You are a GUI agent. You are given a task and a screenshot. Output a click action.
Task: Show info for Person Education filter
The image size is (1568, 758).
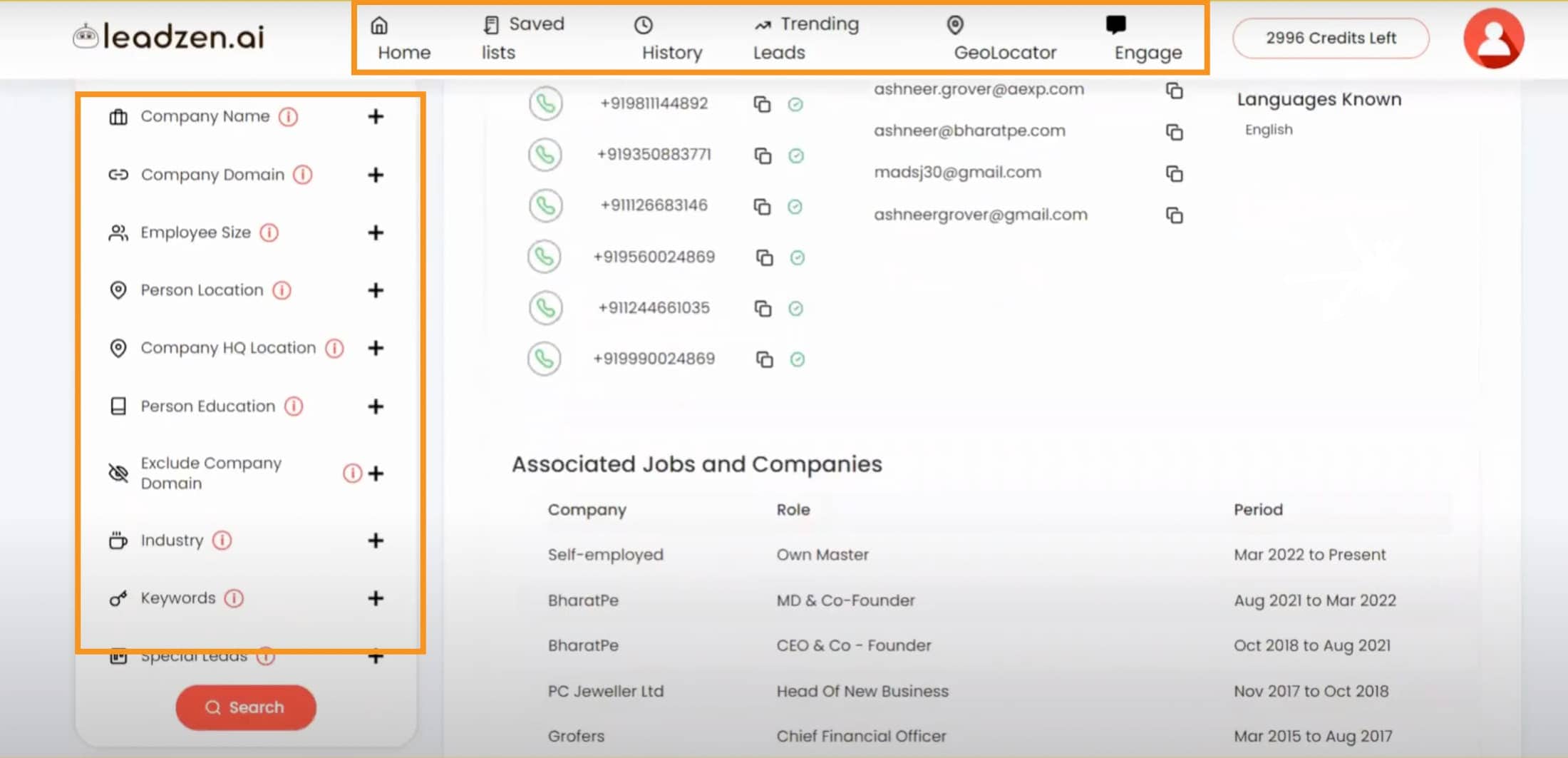click(x=294, y=406)
